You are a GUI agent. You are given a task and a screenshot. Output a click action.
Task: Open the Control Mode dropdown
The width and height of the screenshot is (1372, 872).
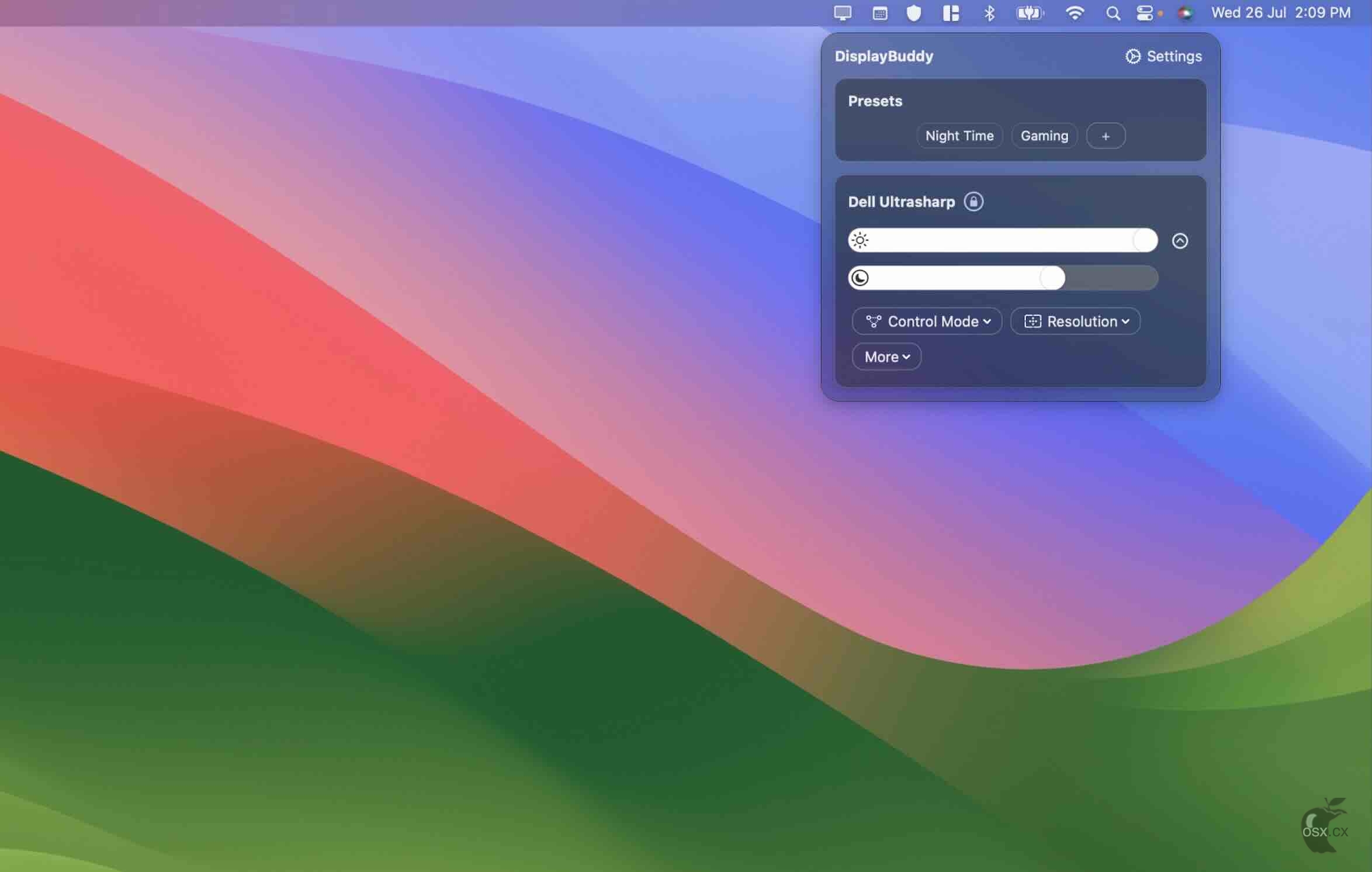(x=927, y=321)
